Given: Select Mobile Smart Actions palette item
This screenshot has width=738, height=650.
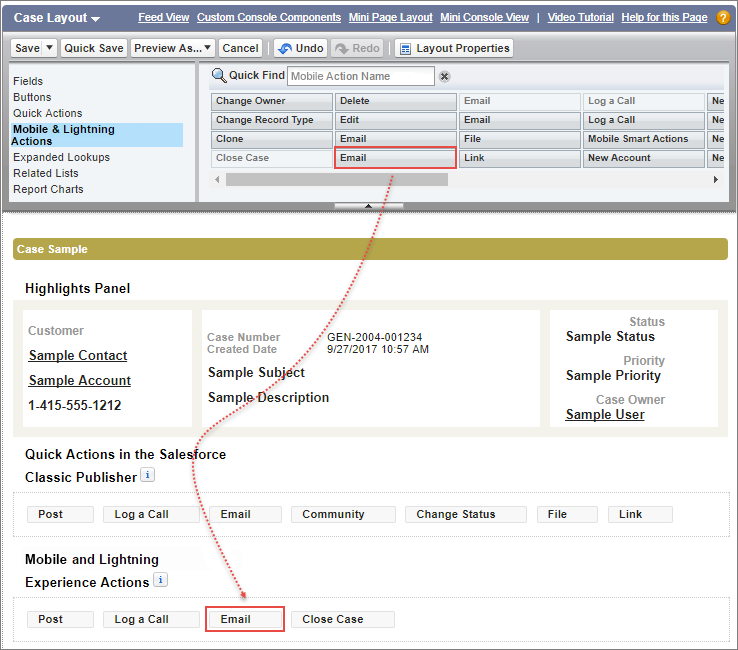Looking at the screenshot, I should tap(644, 139).
